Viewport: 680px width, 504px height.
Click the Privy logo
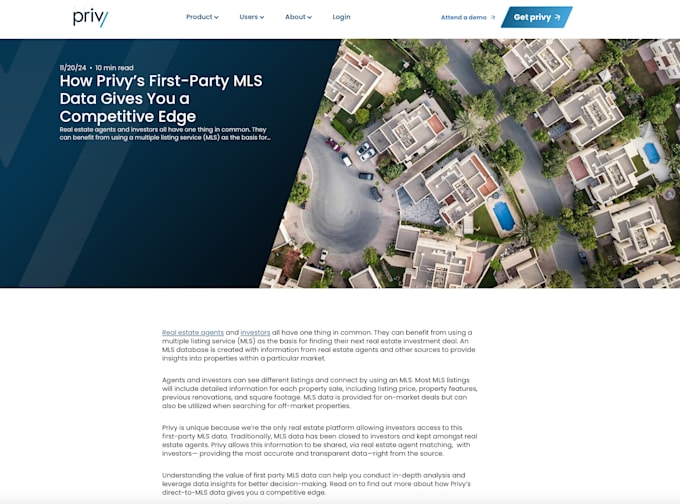click(91, 18)
